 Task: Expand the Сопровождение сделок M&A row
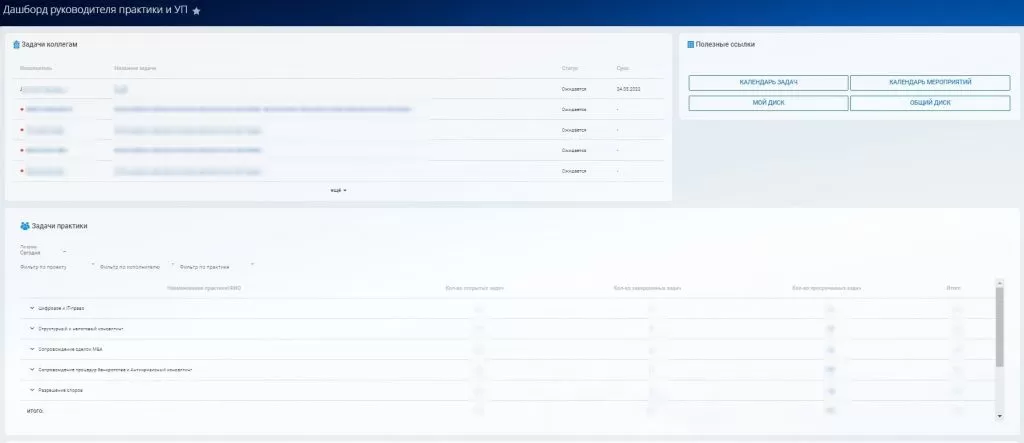32,349
